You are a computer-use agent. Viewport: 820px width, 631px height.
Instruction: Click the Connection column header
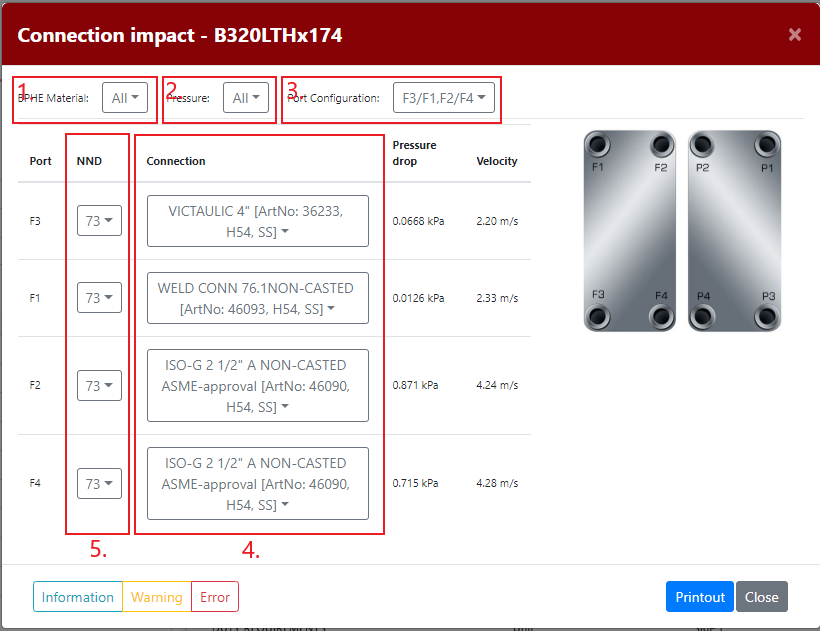point(176,161)
